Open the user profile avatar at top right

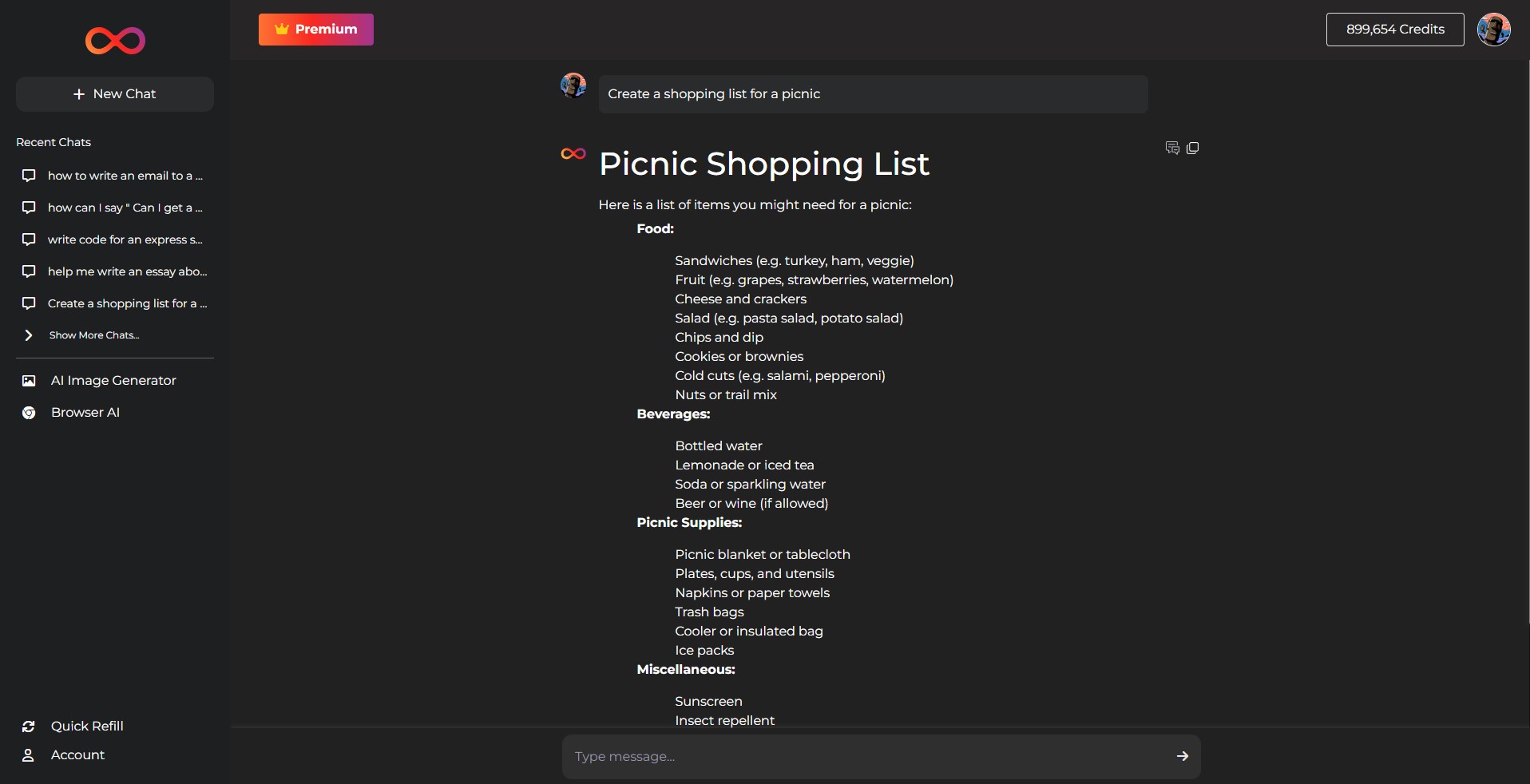pyautogui.click(x=1493, y=30)
